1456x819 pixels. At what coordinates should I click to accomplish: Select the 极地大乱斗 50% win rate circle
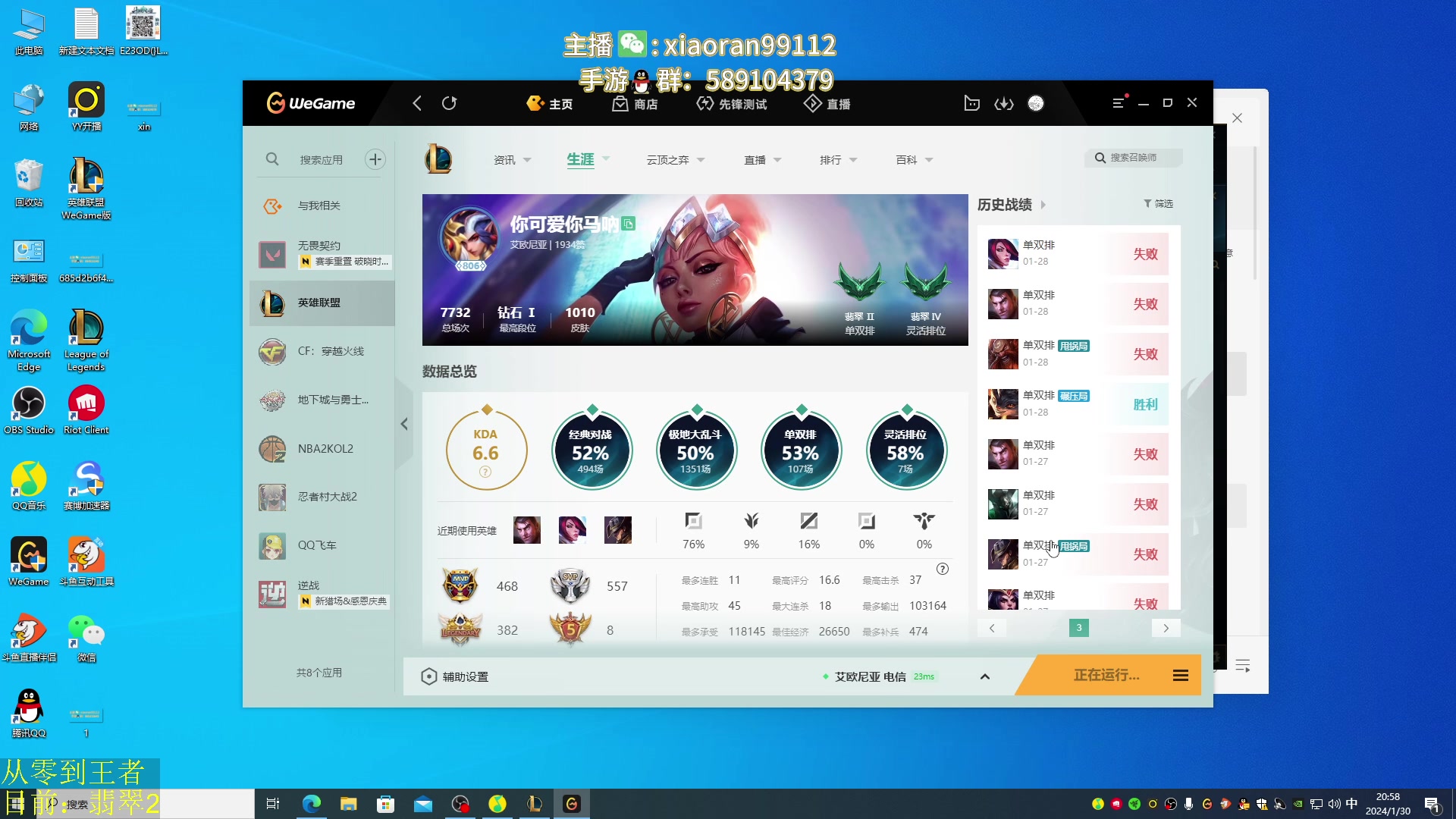point(695,450)
